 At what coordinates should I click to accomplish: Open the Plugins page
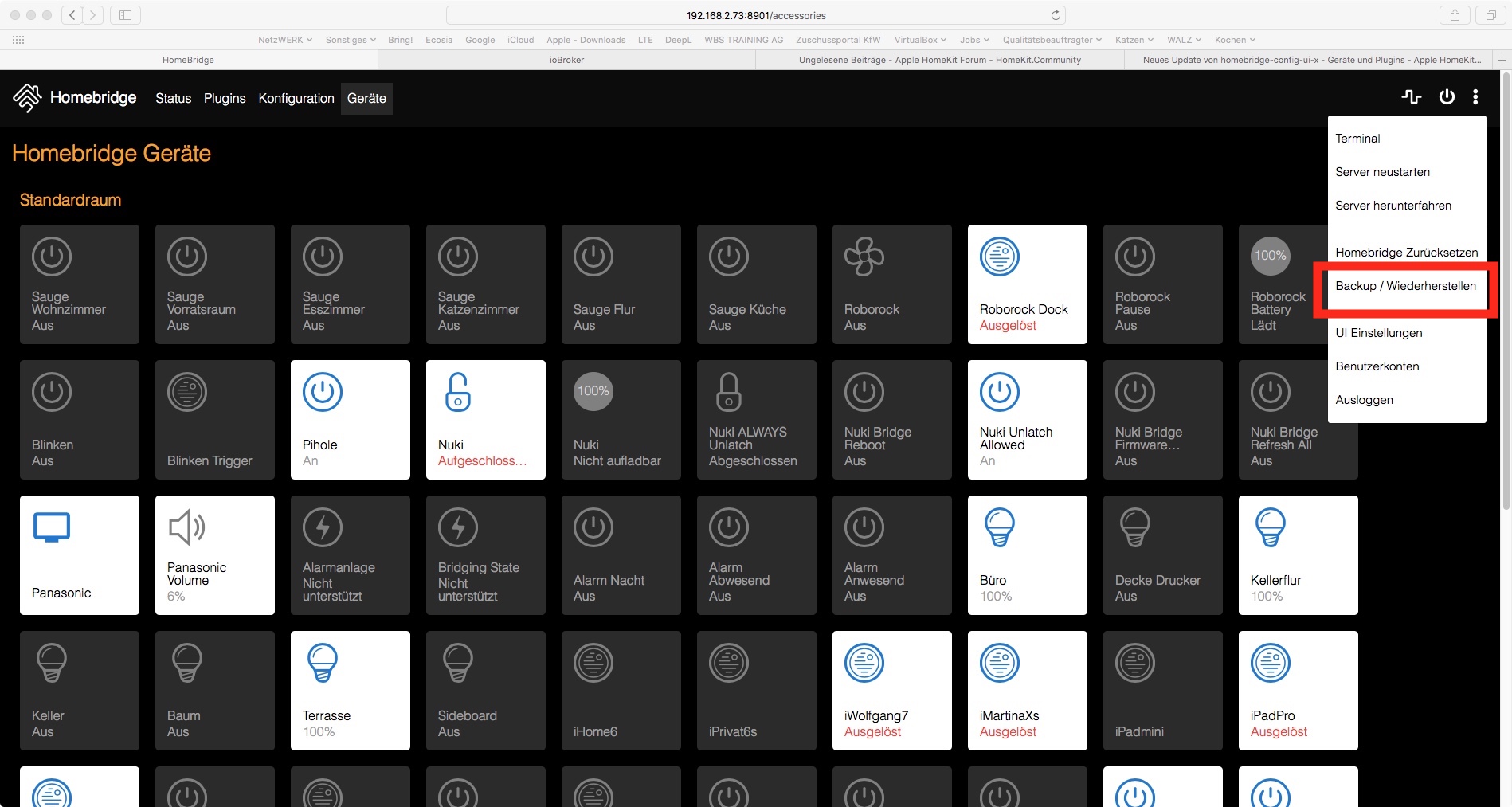pyautogui.click(x=225, y=99)
